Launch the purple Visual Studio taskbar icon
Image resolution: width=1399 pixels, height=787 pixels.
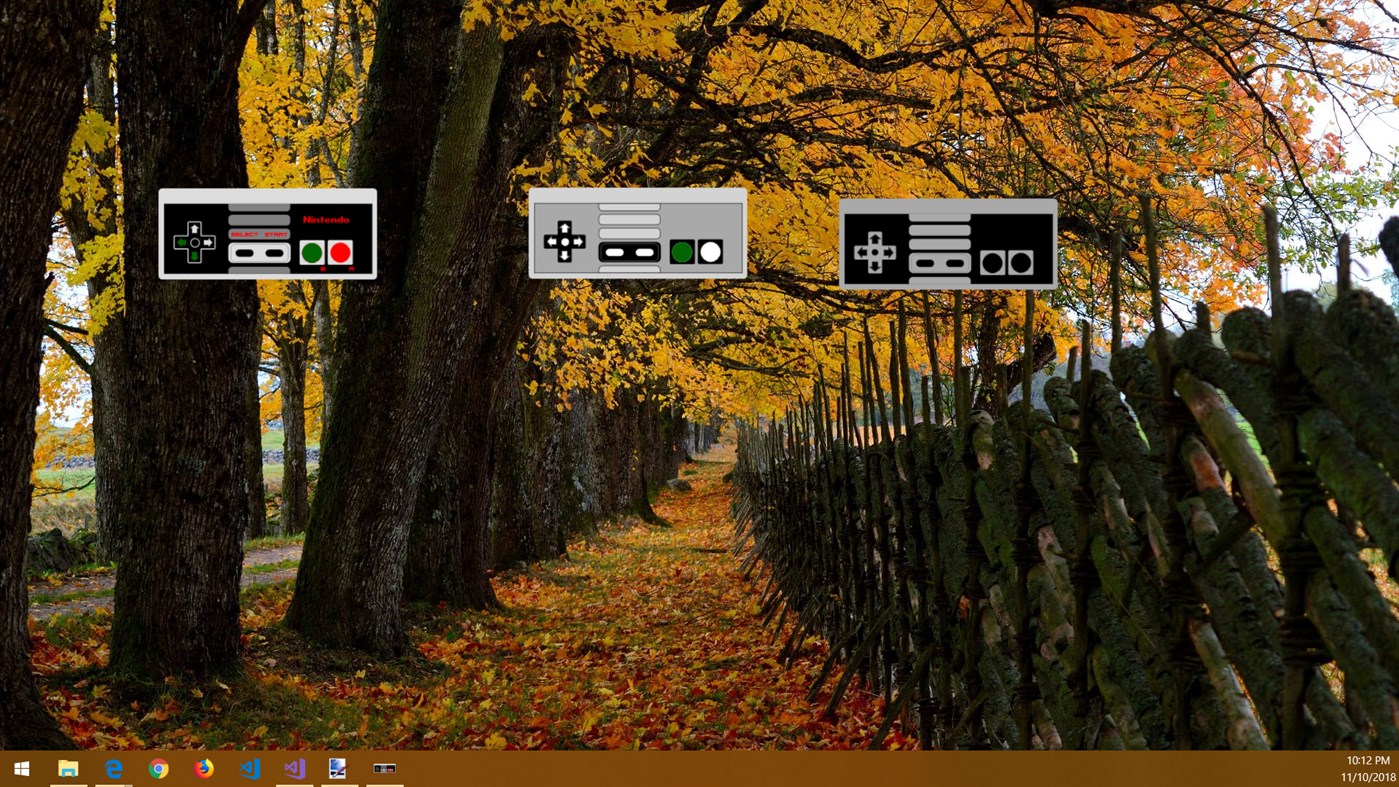(293, 768)
